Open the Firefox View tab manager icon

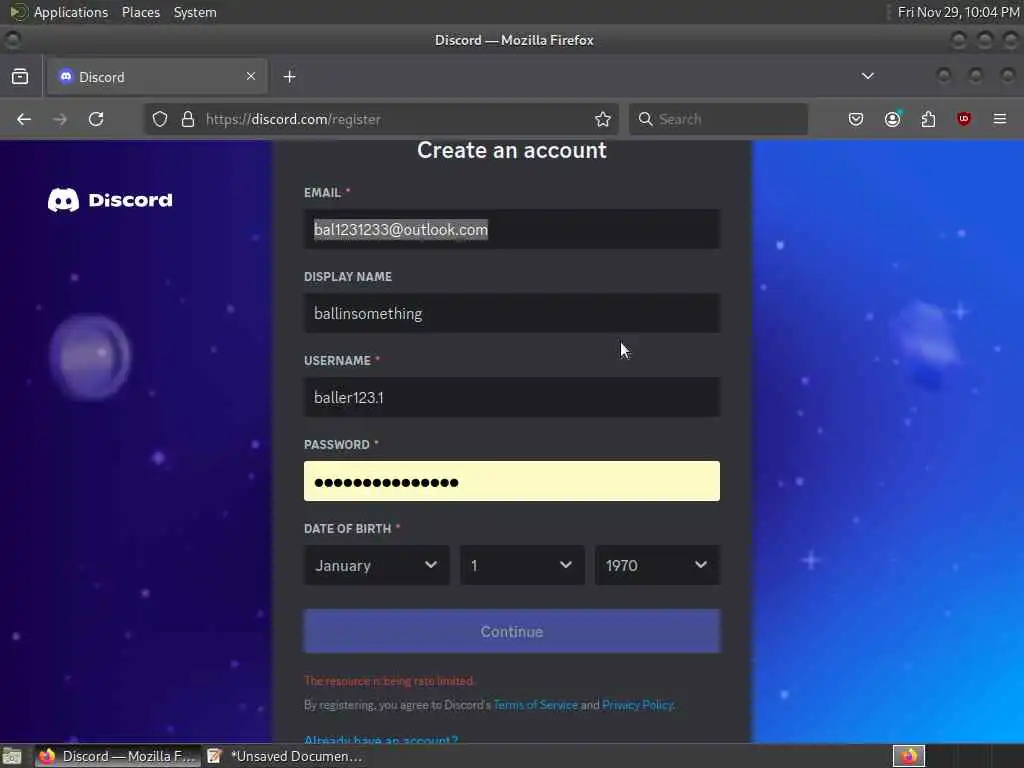click(20, 77)
